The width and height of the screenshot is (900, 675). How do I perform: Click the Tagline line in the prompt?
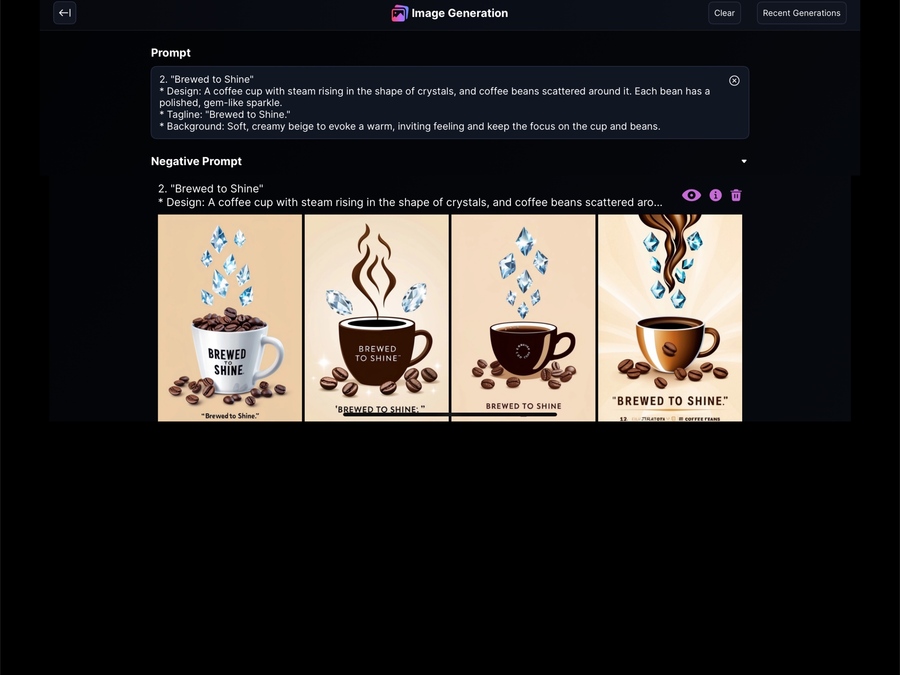[x=225, y=114]
